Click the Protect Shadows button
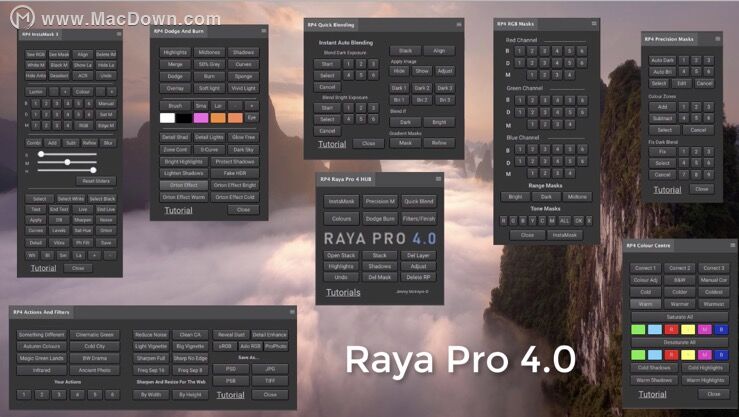 click(235, 162)
